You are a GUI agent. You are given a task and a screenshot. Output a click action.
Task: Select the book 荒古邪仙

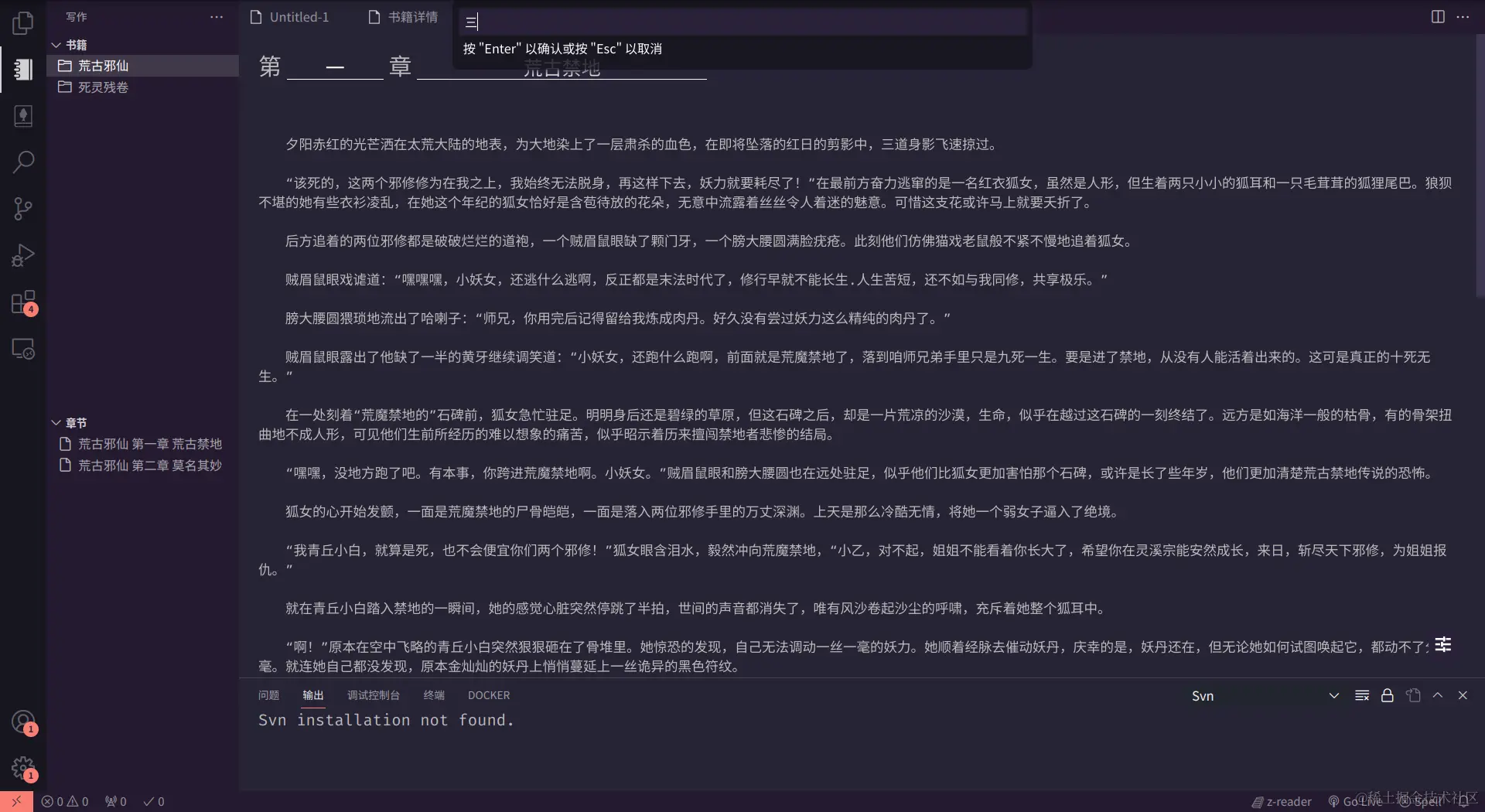pos(143,66)
